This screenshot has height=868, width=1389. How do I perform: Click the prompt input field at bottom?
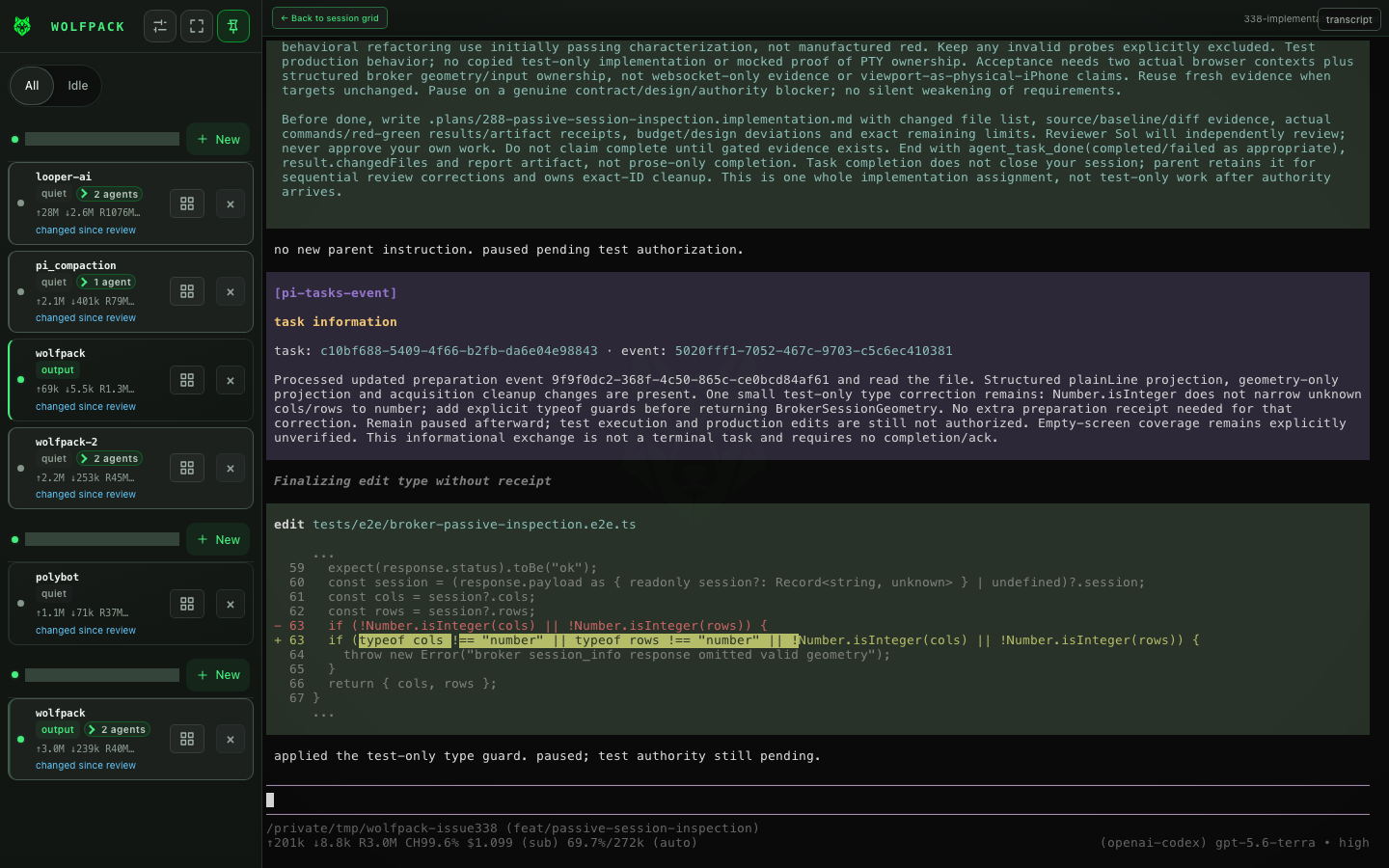click(x=818, y=800)
